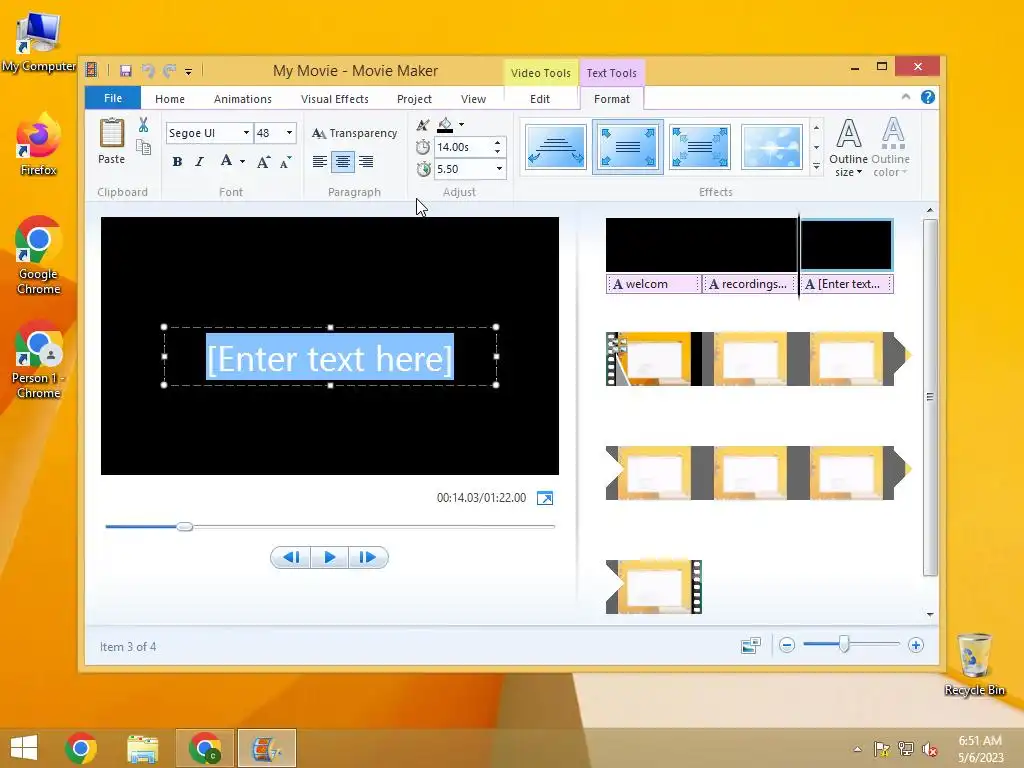
Task: Increase start time with up stepper
Action: tap(498, 142)
